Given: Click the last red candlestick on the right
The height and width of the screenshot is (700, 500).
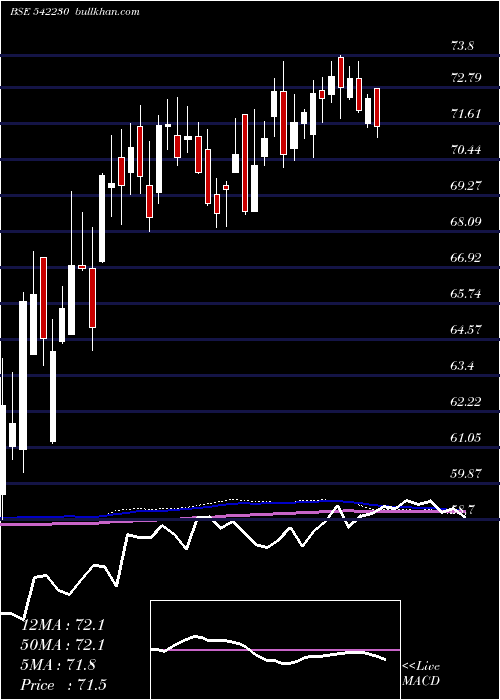Looking at the screenshot, I should [x=377, y=107].
